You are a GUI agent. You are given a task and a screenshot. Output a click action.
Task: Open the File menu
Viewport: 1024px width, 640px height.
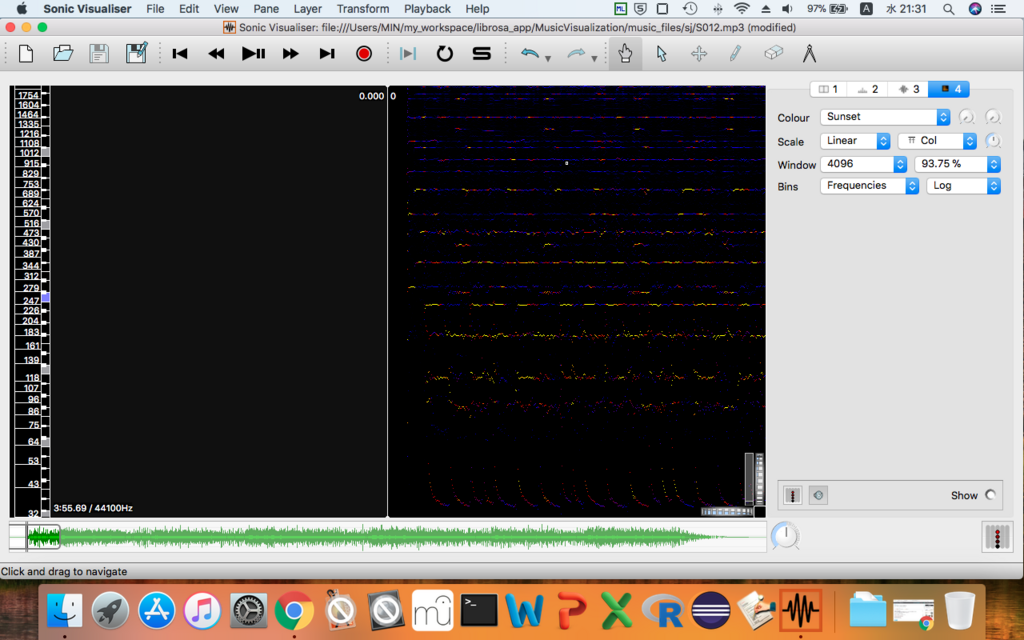coord(155,8)
